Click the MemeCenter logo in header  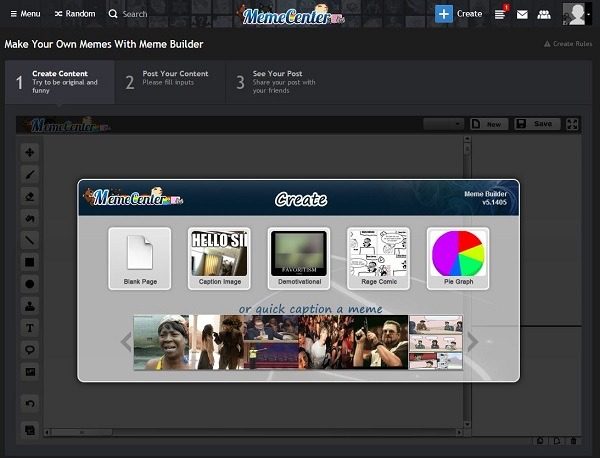(292, 15)
